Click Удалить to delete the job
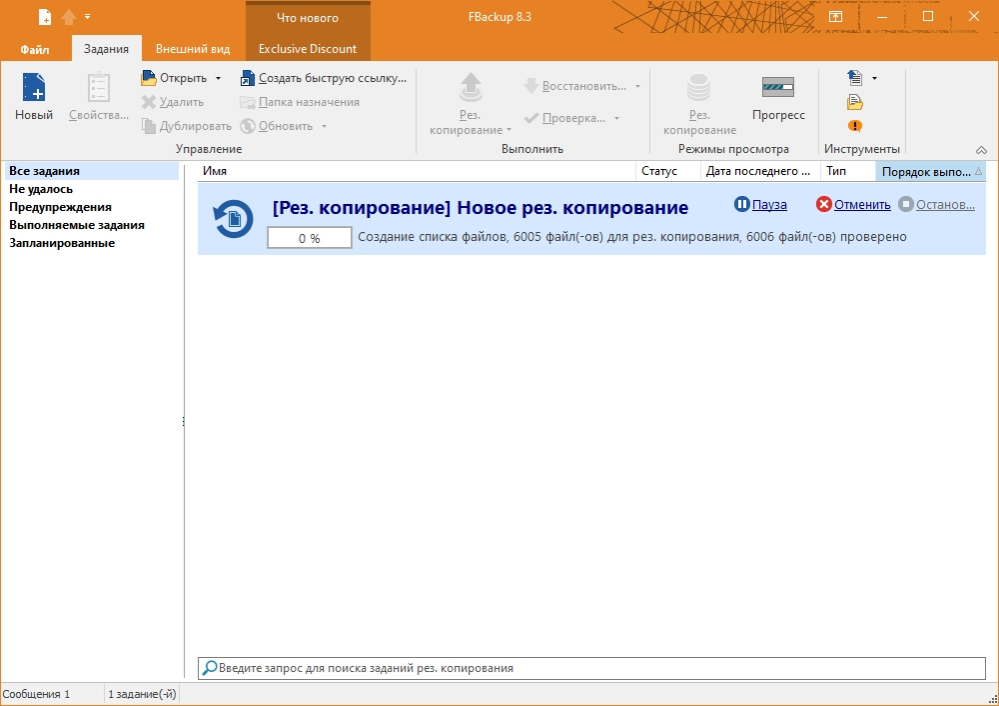Viewport: 999px width, 706px height. click(173, 102)
